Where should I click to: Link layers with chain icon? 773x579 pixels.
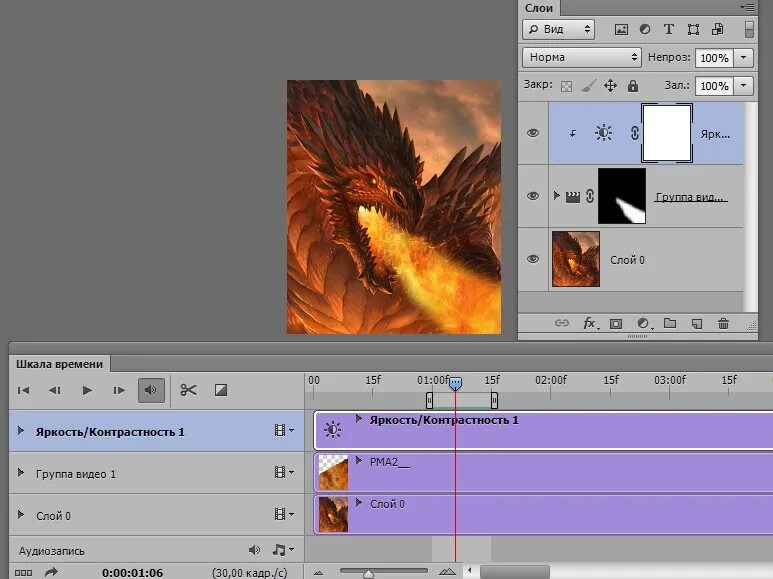click(x=562, y=324)
